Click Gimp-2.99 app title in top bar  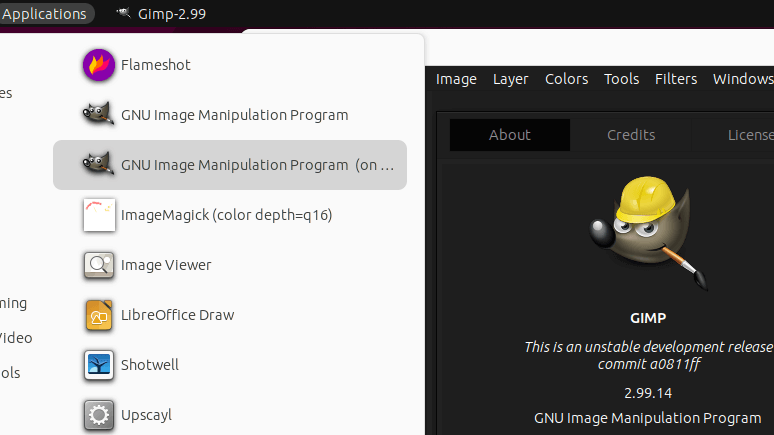click(x=172, y=14)
